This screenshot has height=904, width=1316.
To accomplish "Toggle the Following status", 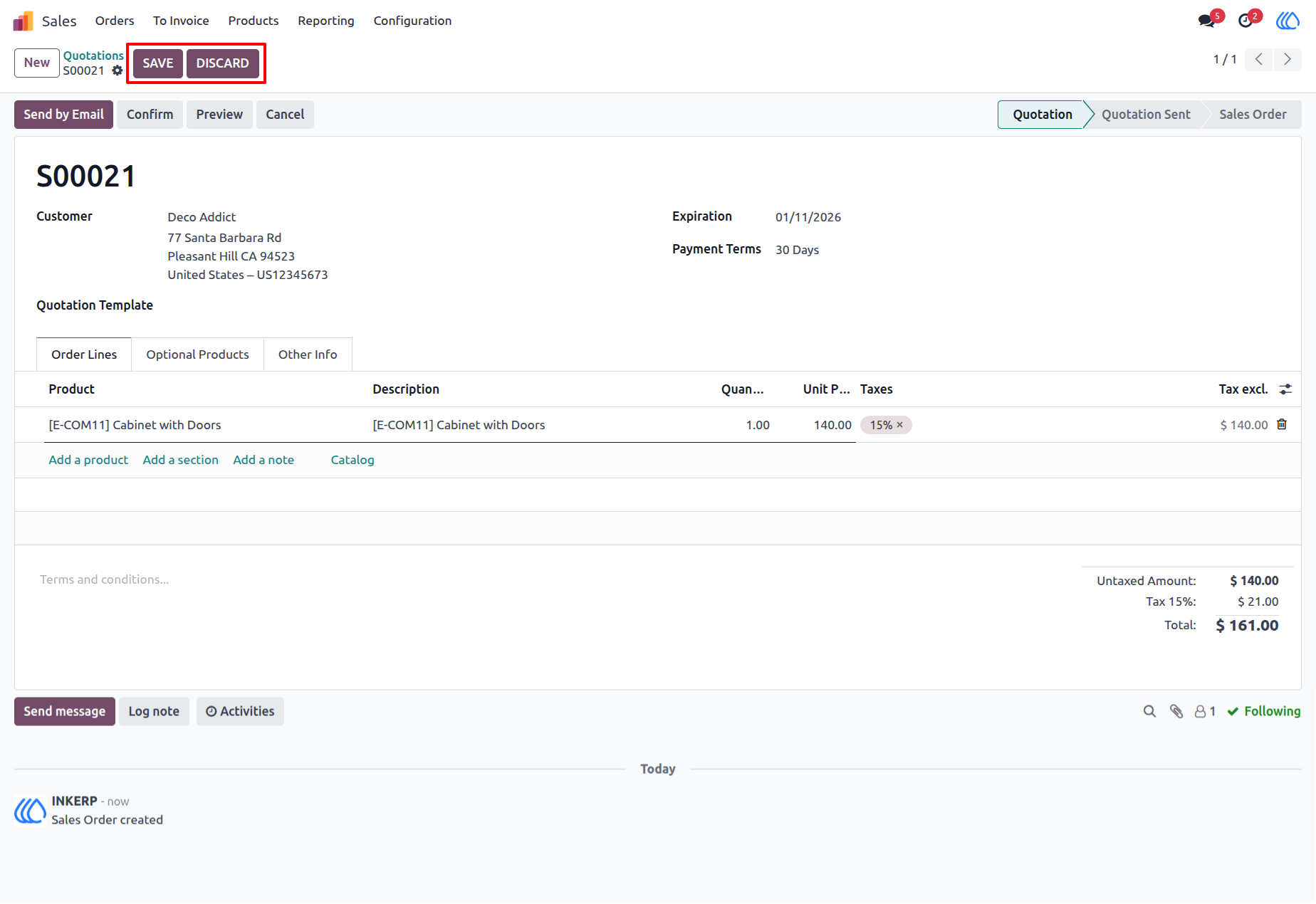I will coord(1264,711).
